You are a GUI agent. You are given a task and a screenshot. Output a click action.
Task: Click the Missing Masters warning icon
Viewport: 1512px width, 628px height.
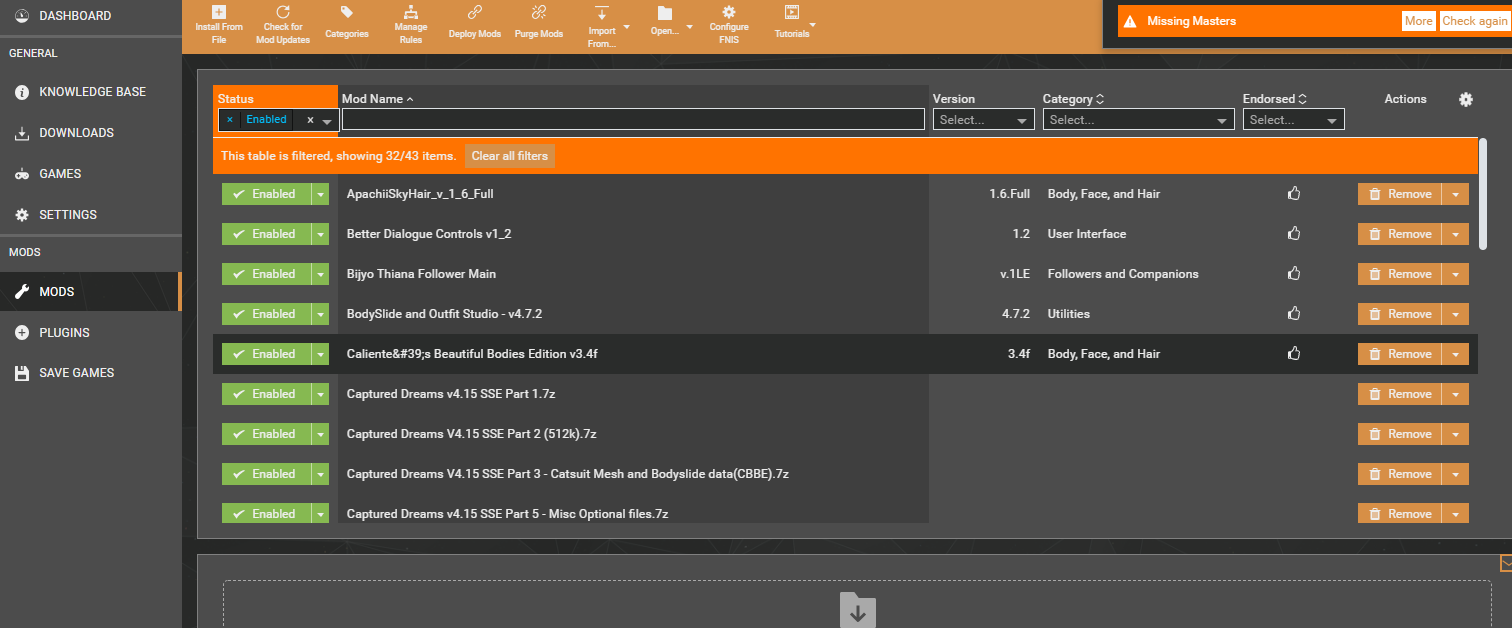pyautogui.click(x=1129, y=21)
